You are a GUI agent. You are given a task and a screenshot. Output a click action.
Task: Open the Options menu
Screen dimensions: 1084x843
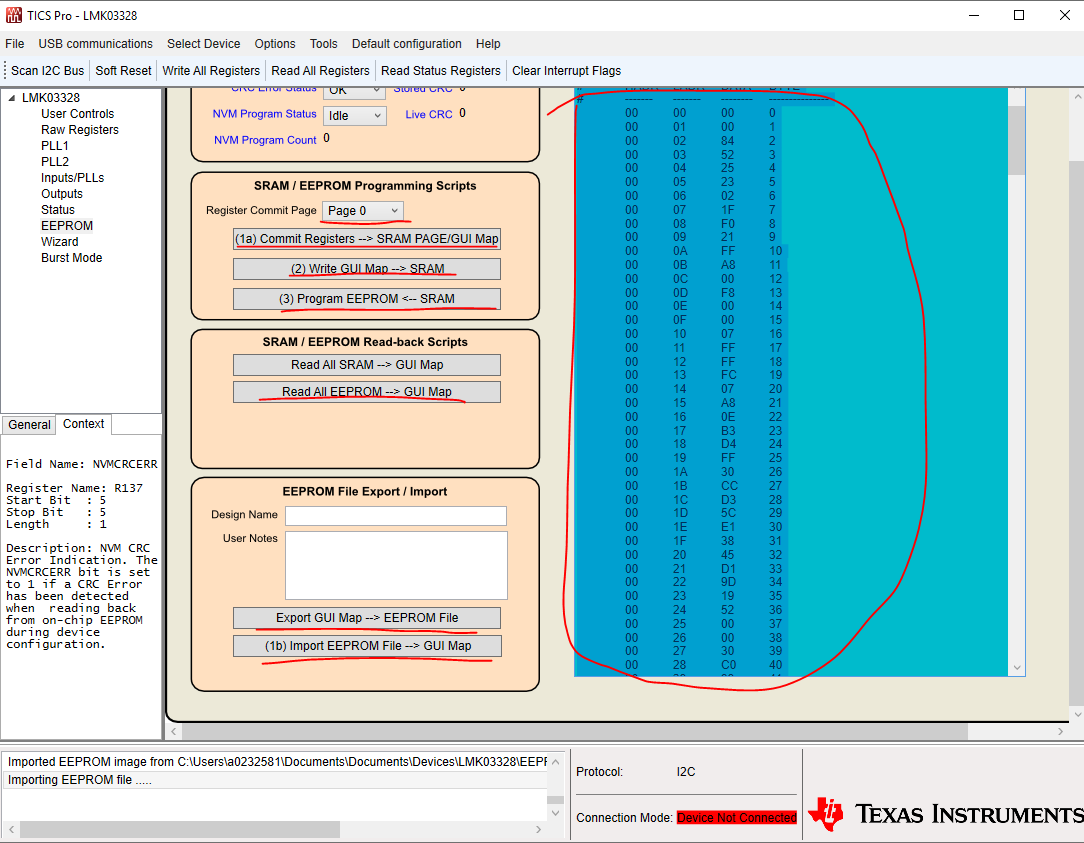(x=274, y=44)
